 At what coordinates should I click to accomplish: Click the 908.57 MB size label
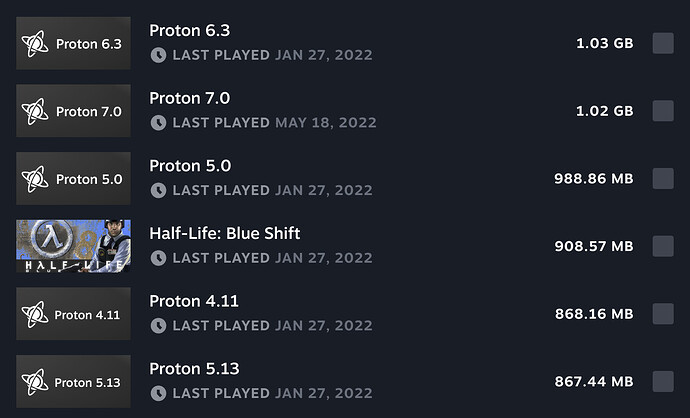594,246
